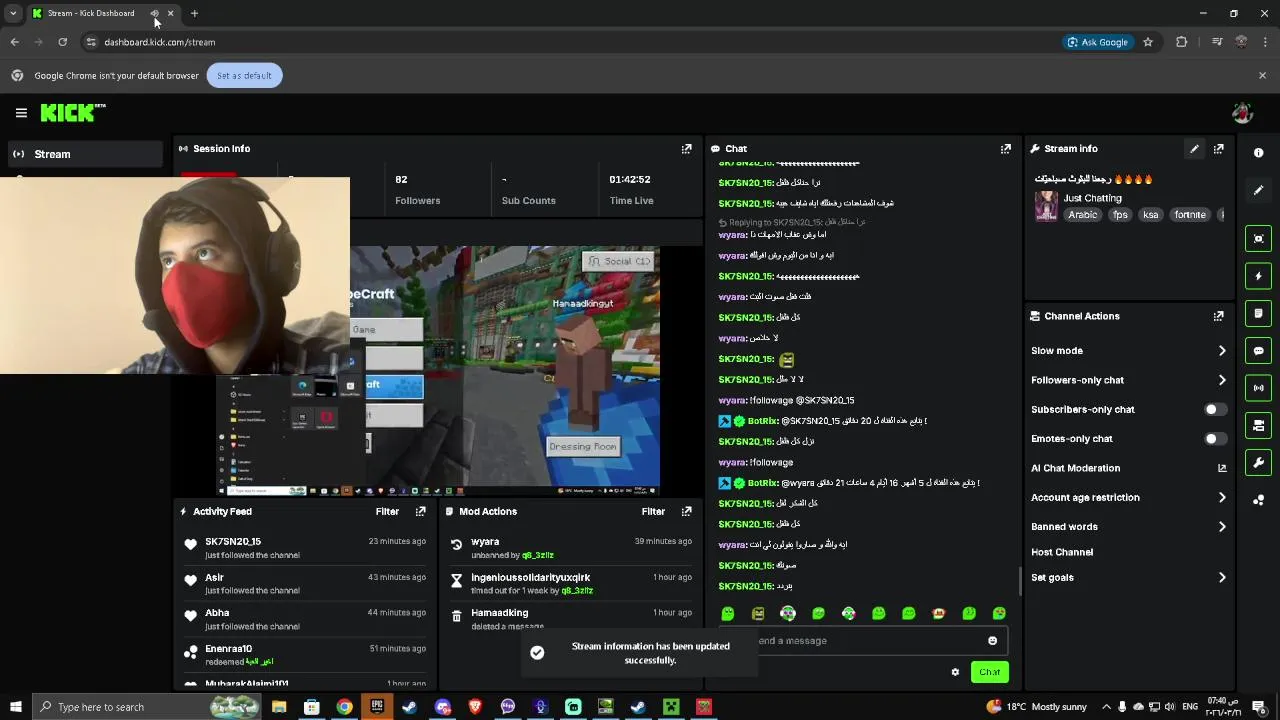Reload the page in Chrome
The width and height of the screenshot is (1280, 720).
pos(62,42)
